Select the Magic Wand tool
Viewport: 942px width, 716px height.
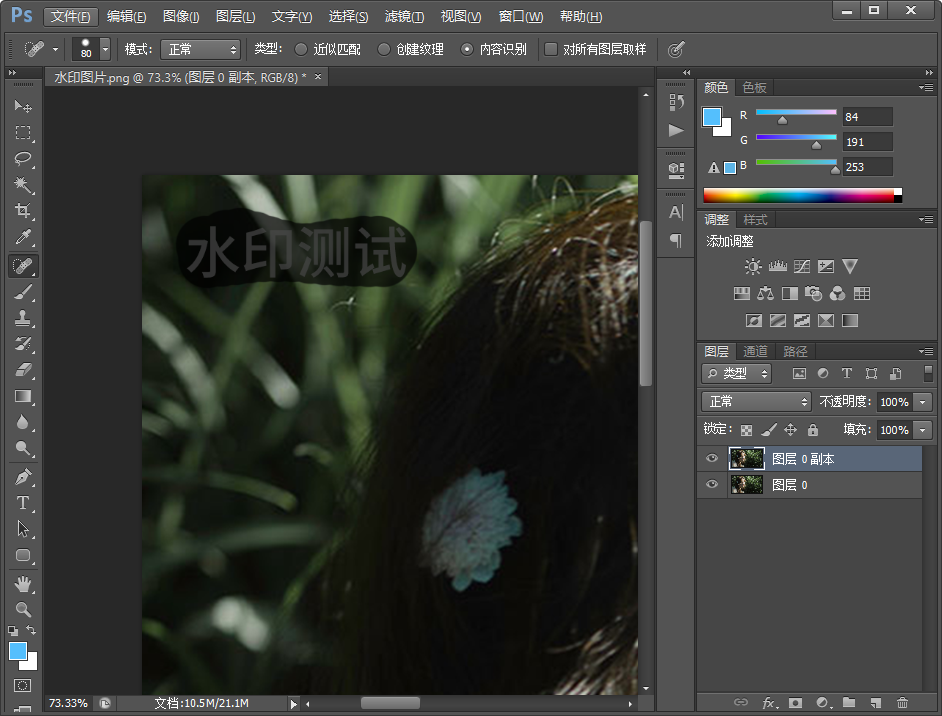[x=22, y=185]
